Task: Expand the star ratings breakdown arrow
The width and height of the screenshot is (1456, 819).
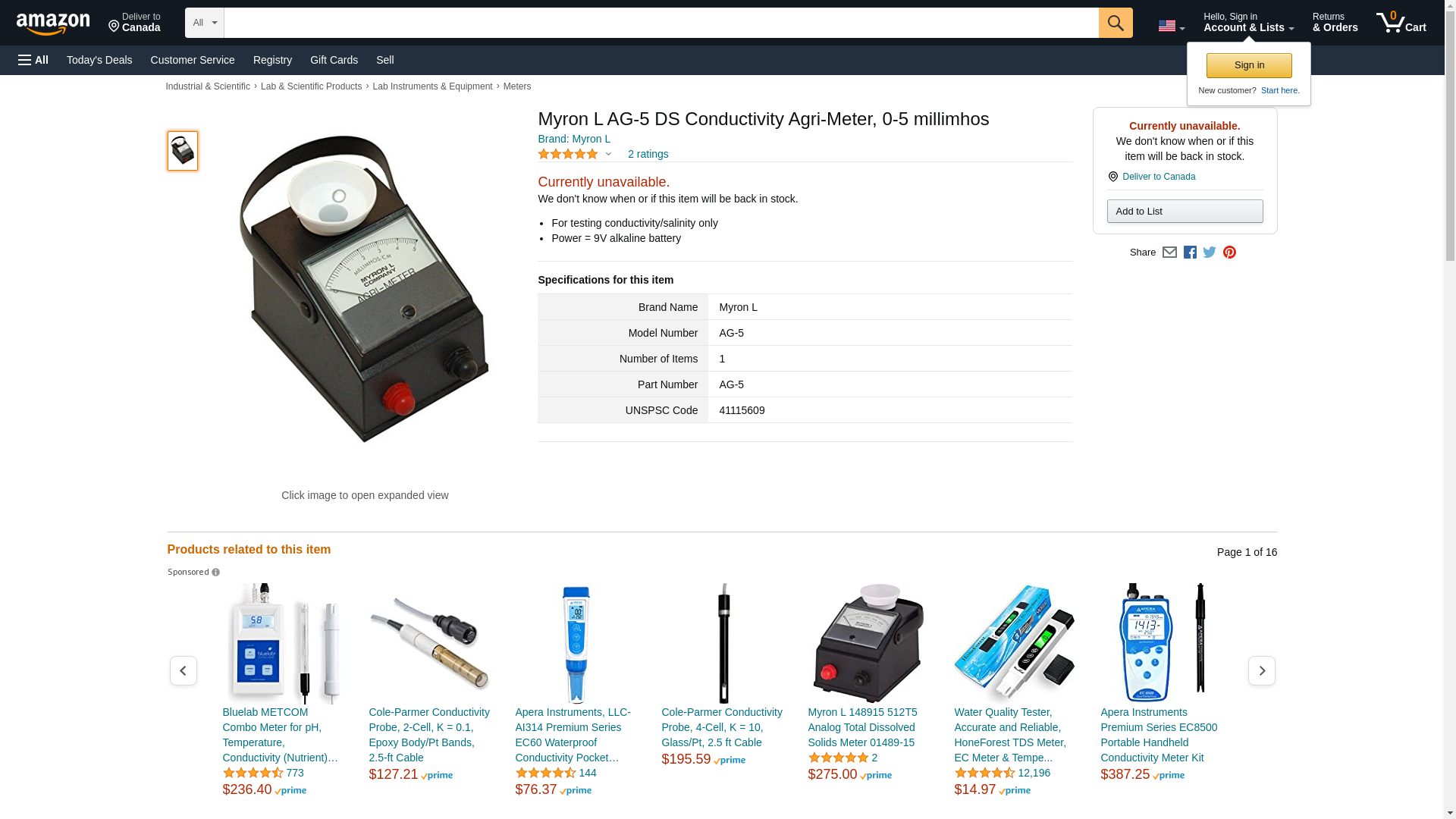Action: 608,155
